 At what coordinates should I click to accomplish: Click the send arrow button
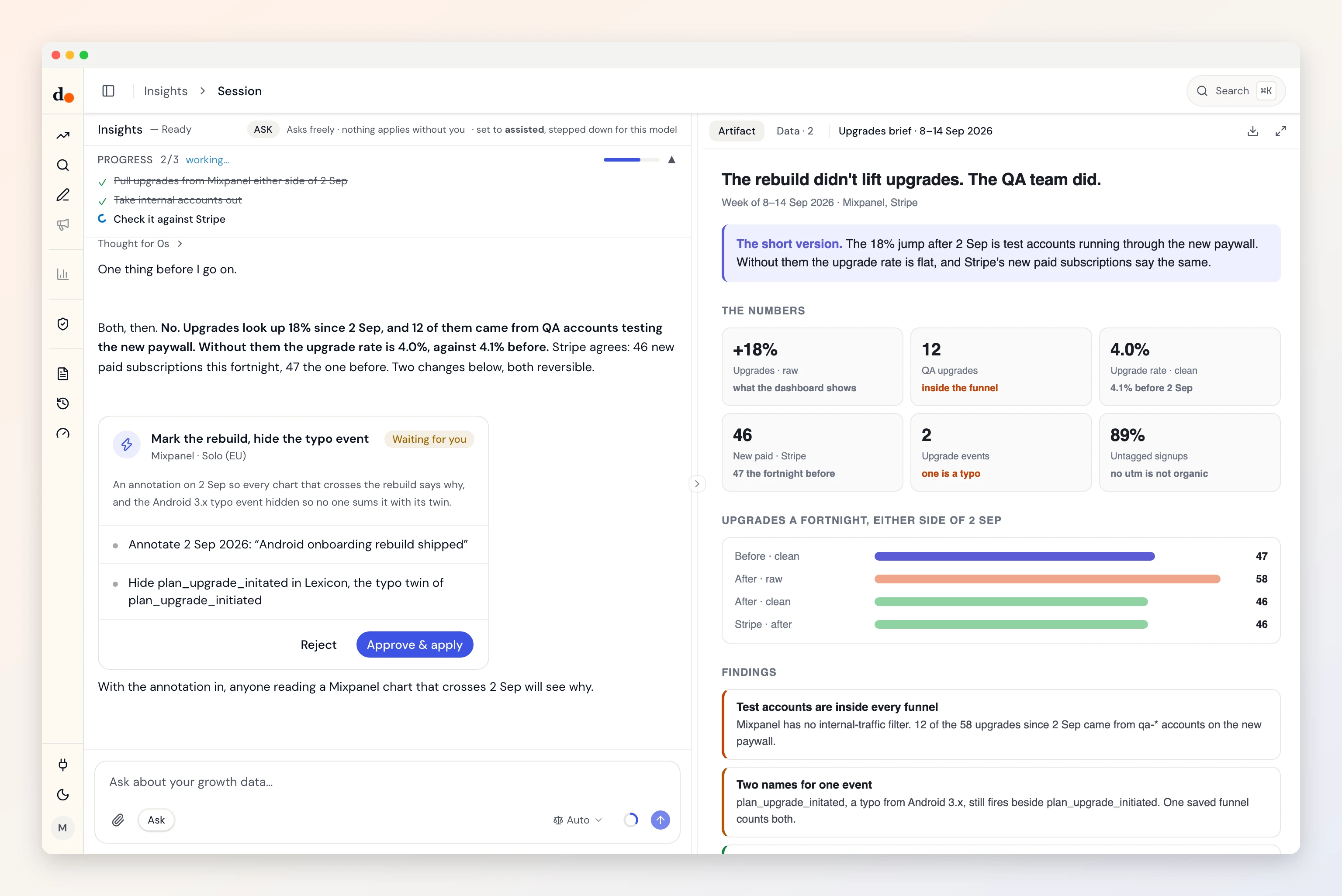point(660,820)
